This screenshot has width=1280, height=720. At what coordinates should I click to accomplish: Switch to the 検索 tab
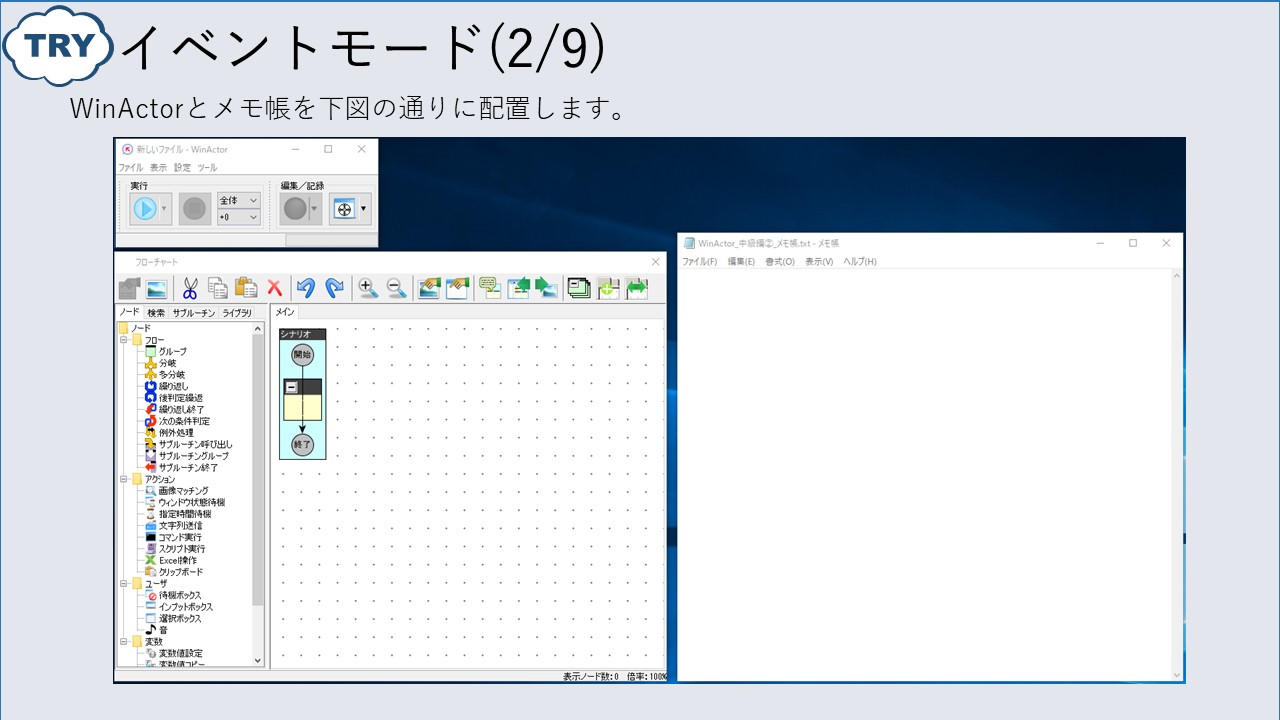pos(156,313)
